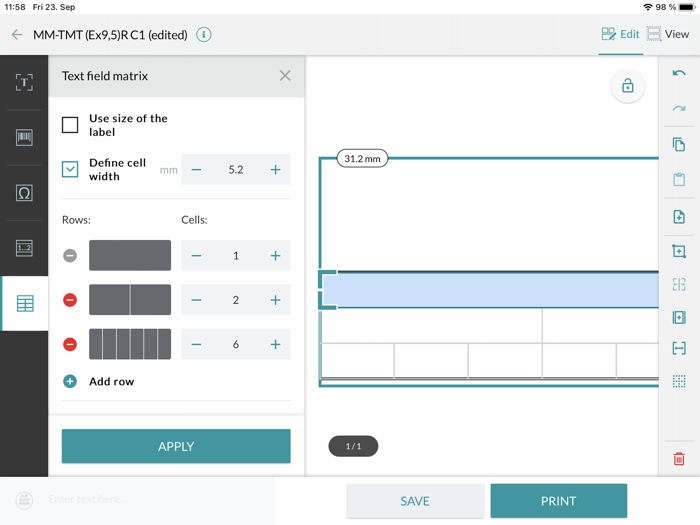The image size is (700, 525).
Task: Apply the matrix settings
Action: [x=176, y=446]
